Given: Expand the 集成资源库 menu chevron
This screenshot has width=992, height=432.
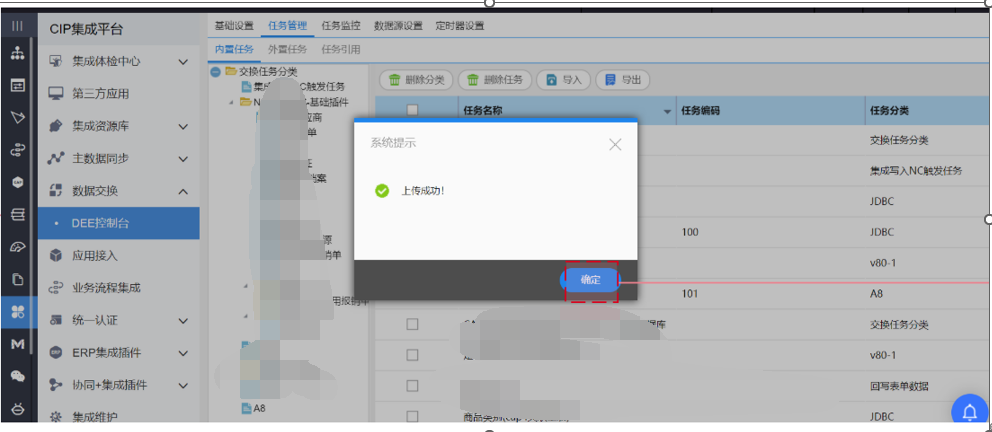Looking at the screenshot, I should (183, 127).
